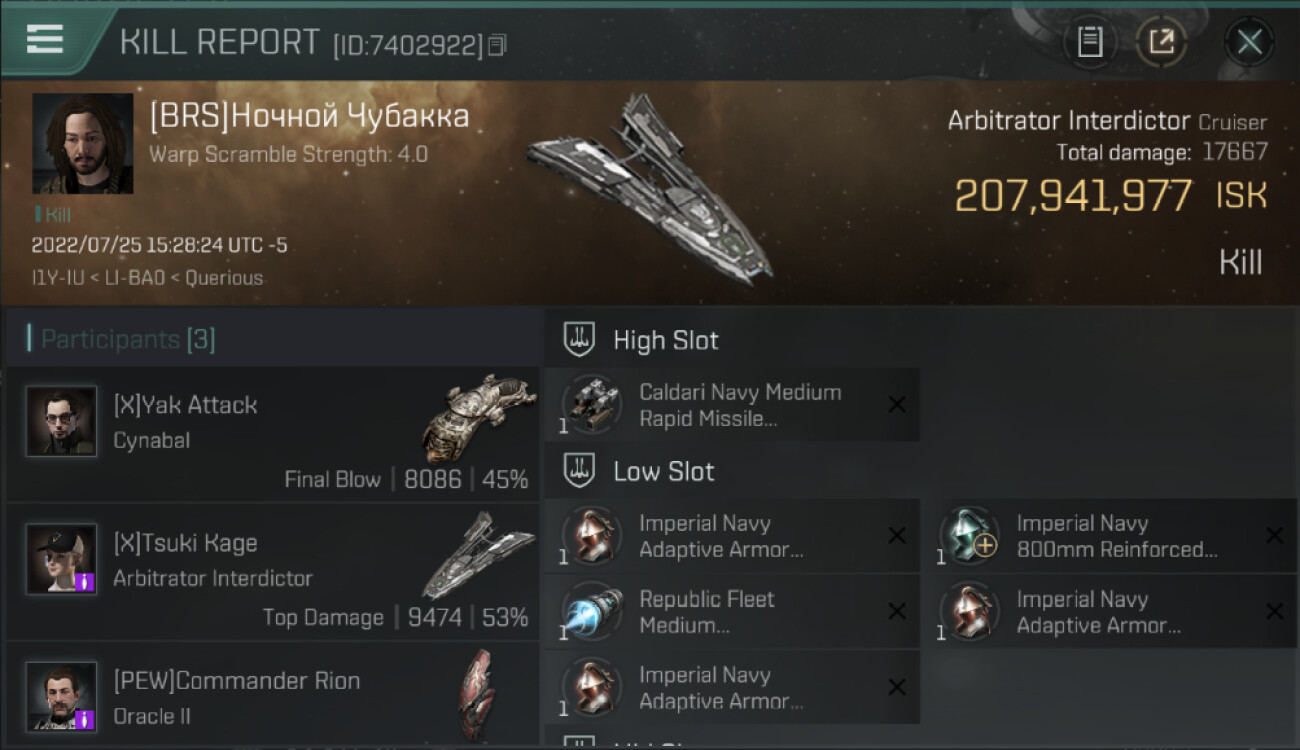Screen dimensions: 1300x750
Task: Click the Arbitrator Interdictor ship name
Action: (1070, 121)
